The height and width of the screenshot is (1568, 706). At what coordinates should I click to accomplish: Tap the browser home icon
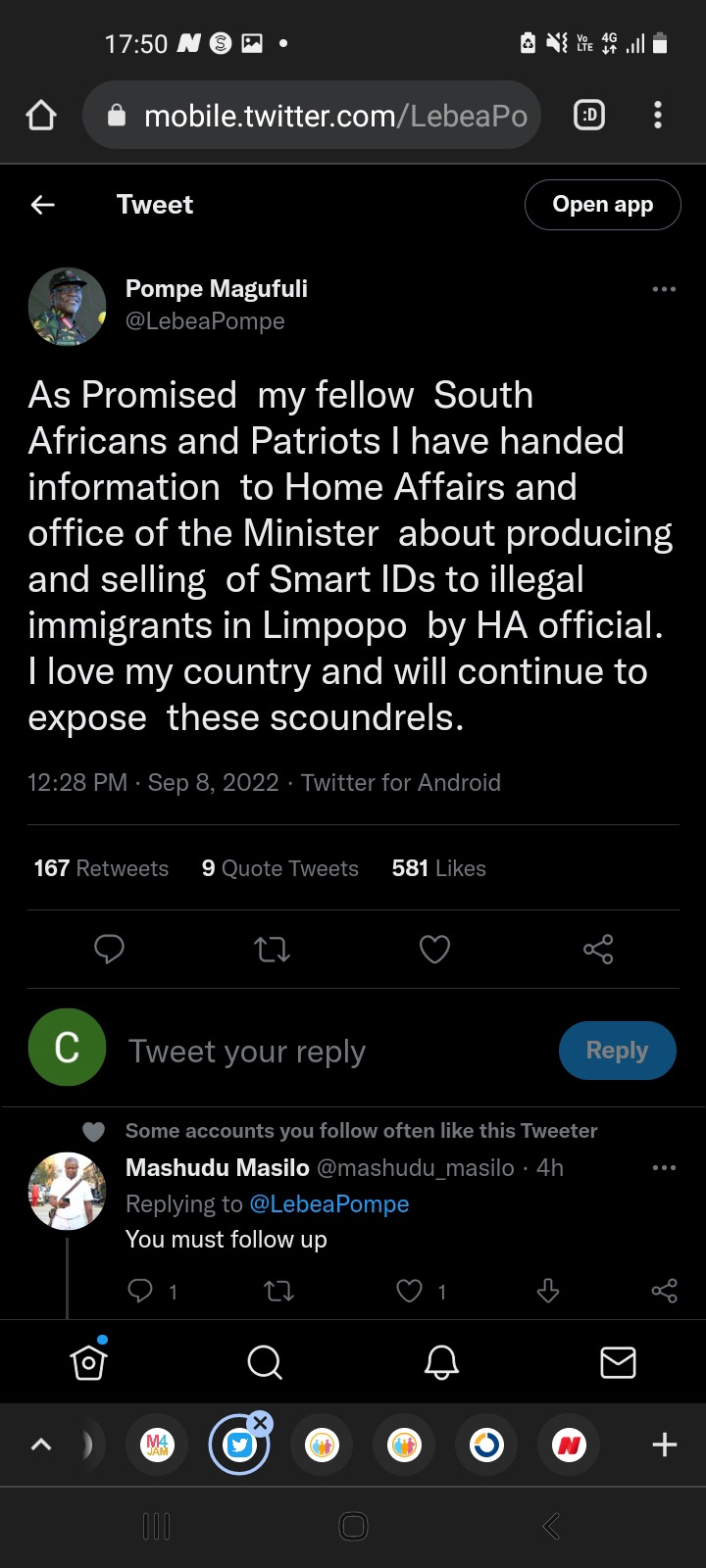click(41, 117)
